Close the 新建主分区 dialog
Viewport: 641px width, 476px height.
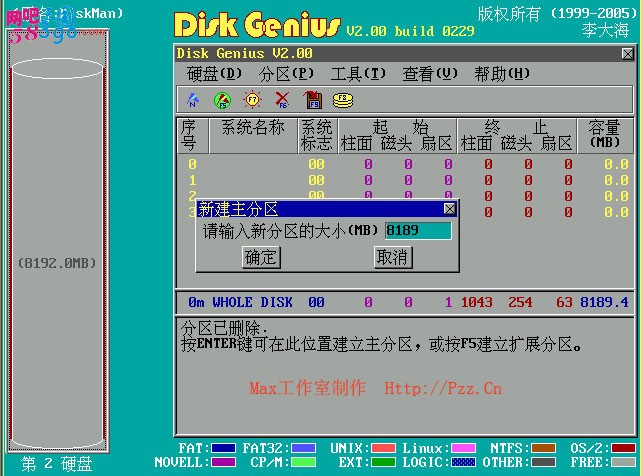coord(450,209)
